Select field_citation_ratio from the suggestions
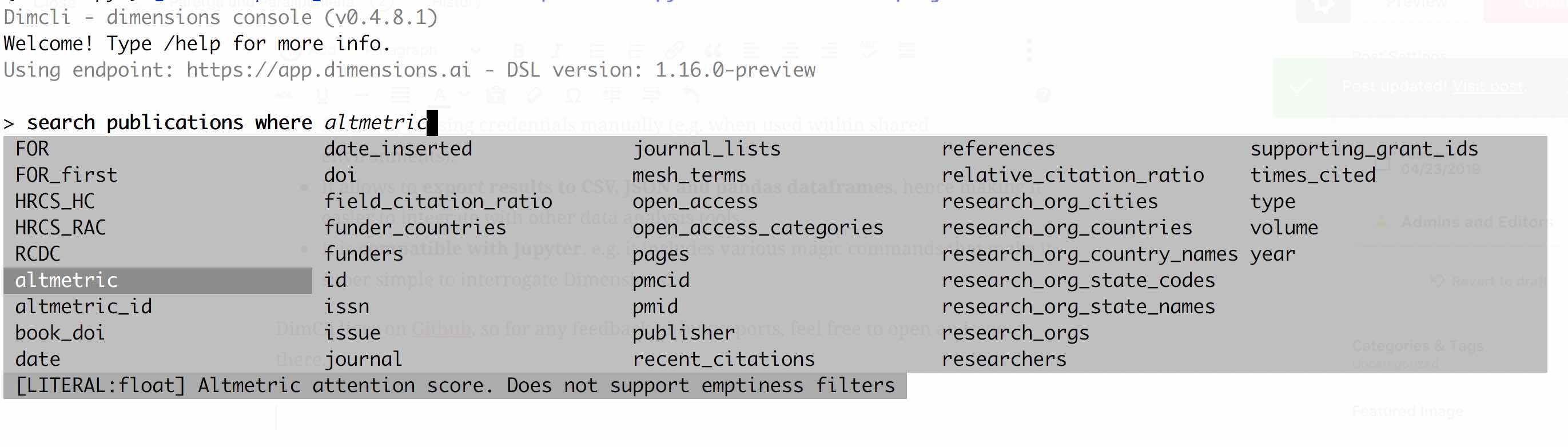Screen dimensions: 1568x447 click(438, 201)
